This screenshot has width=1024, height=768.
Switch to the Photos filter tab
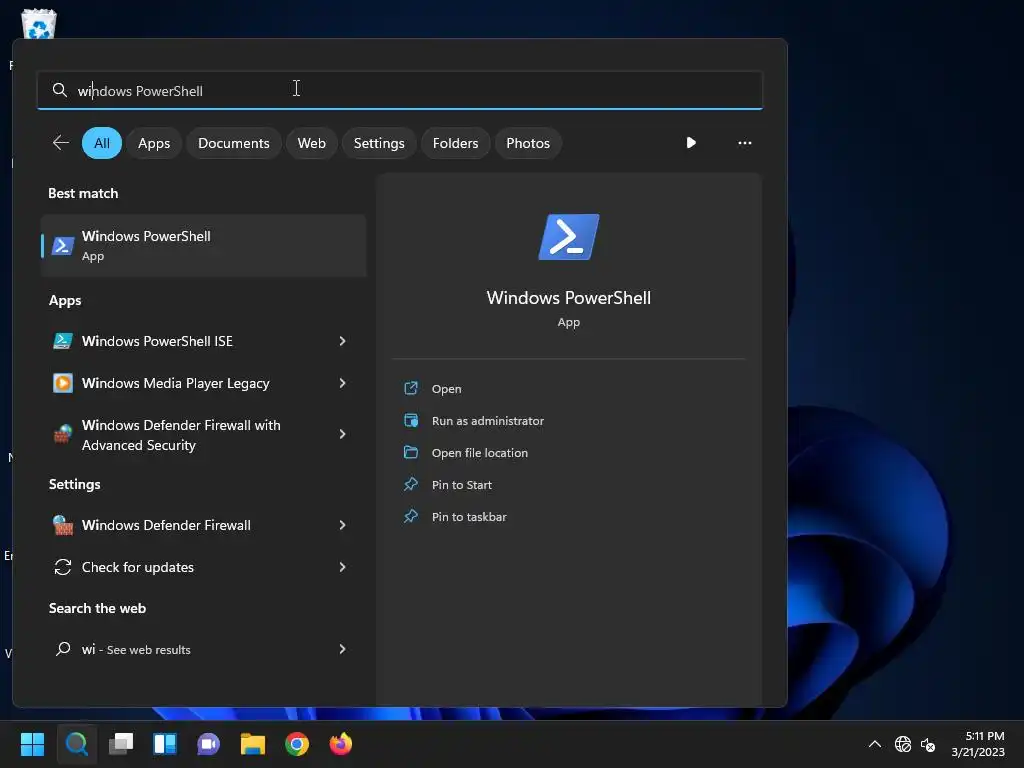528,143
